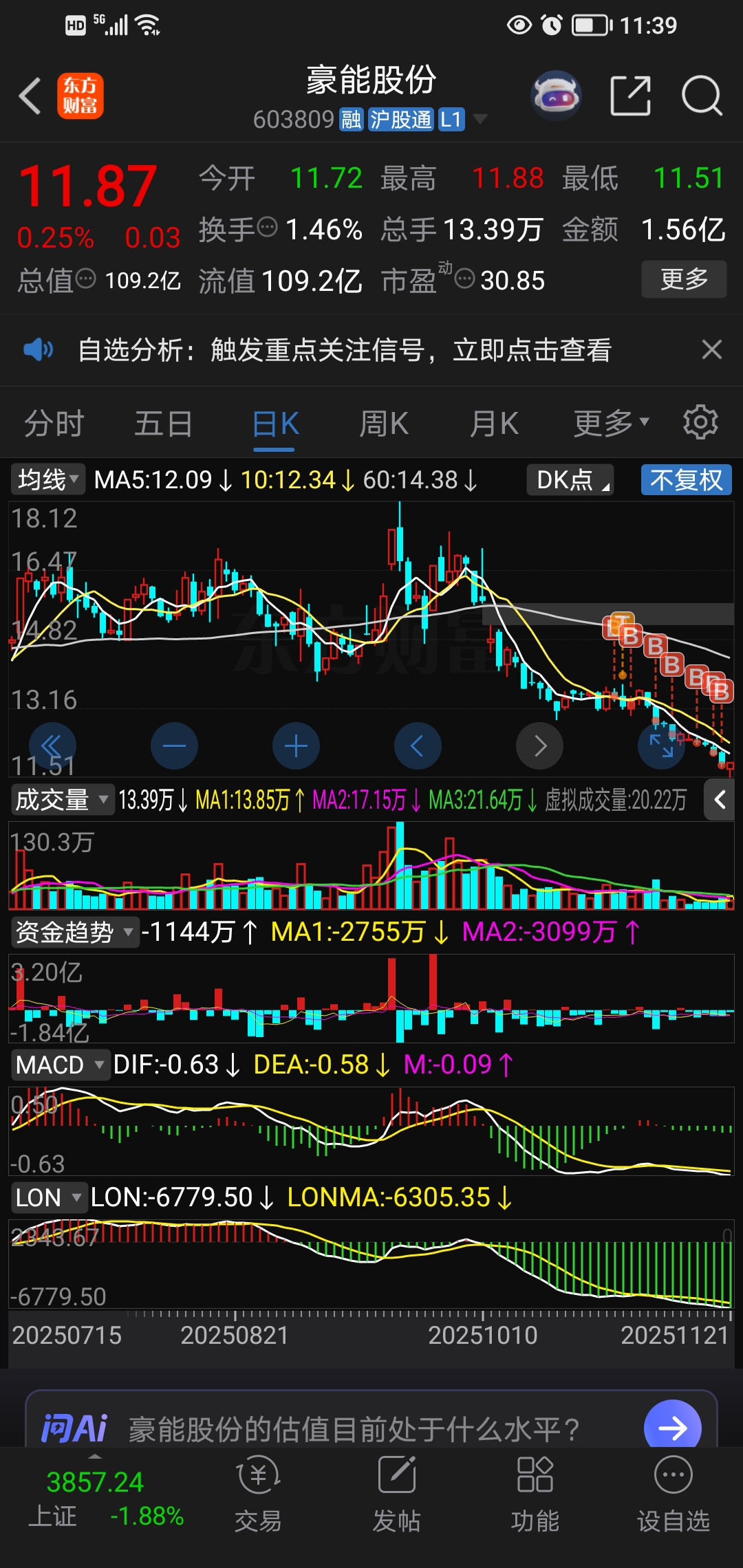Tap the LONMA:-6305.35 value
The height and width of the screenshot is (1568, 743).
pyautogui.click(x=389, y=1197)
